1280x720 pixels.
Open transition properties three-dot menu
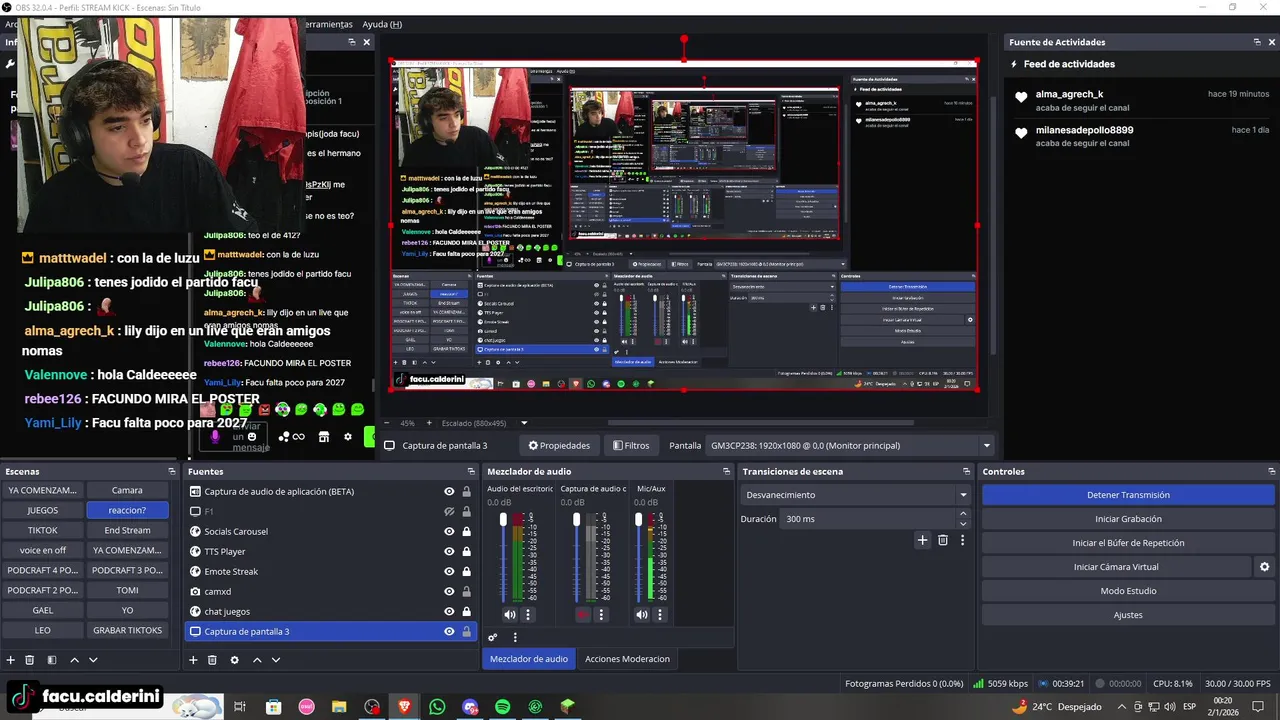tap(962, 540)
